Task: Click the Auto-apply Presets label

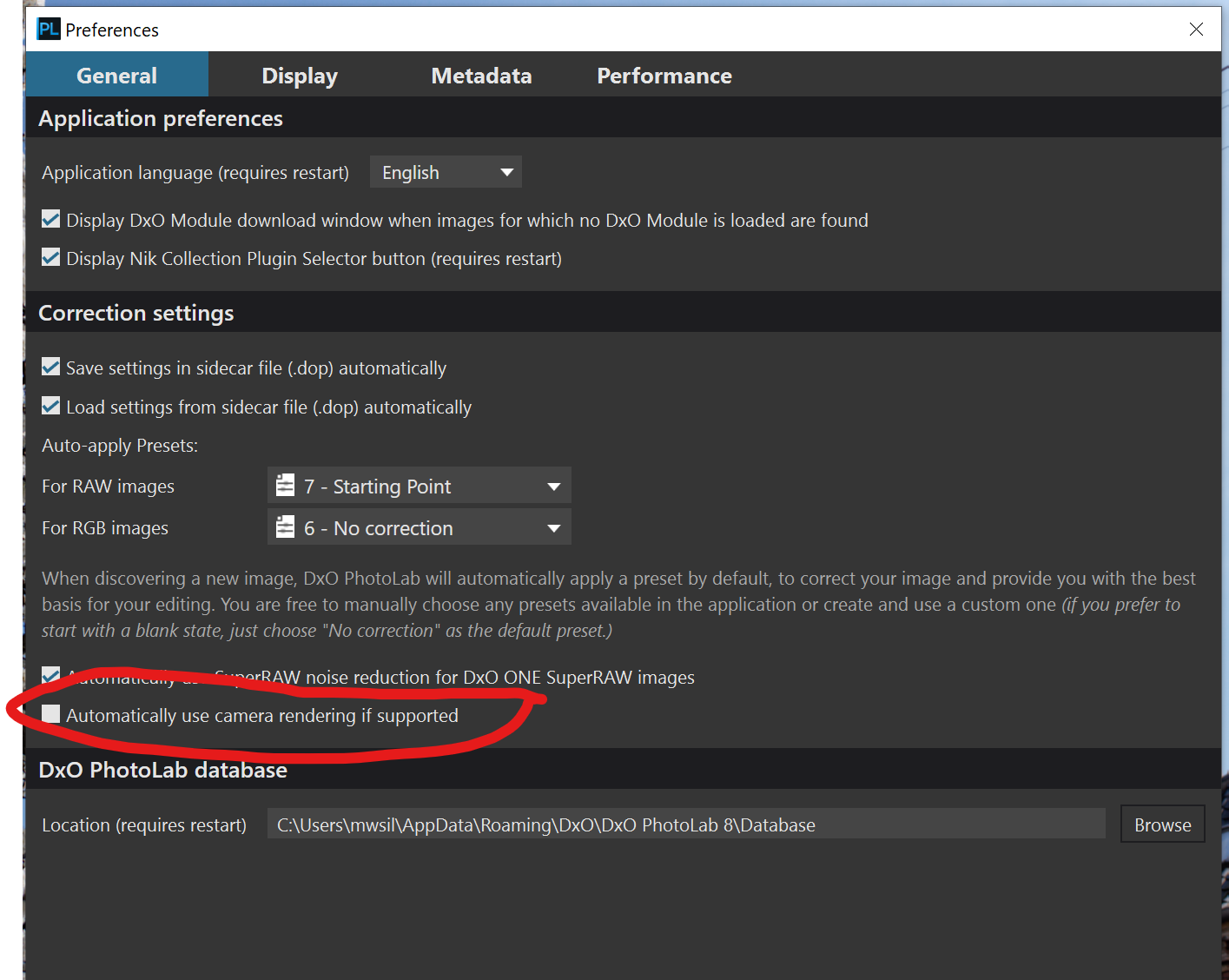Action: (x=120, y=445)
